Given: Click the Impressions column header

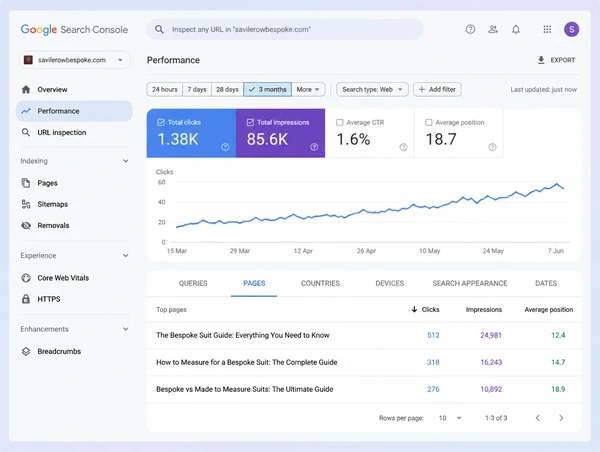Looking at the screenshot, I should pos(484,310).
